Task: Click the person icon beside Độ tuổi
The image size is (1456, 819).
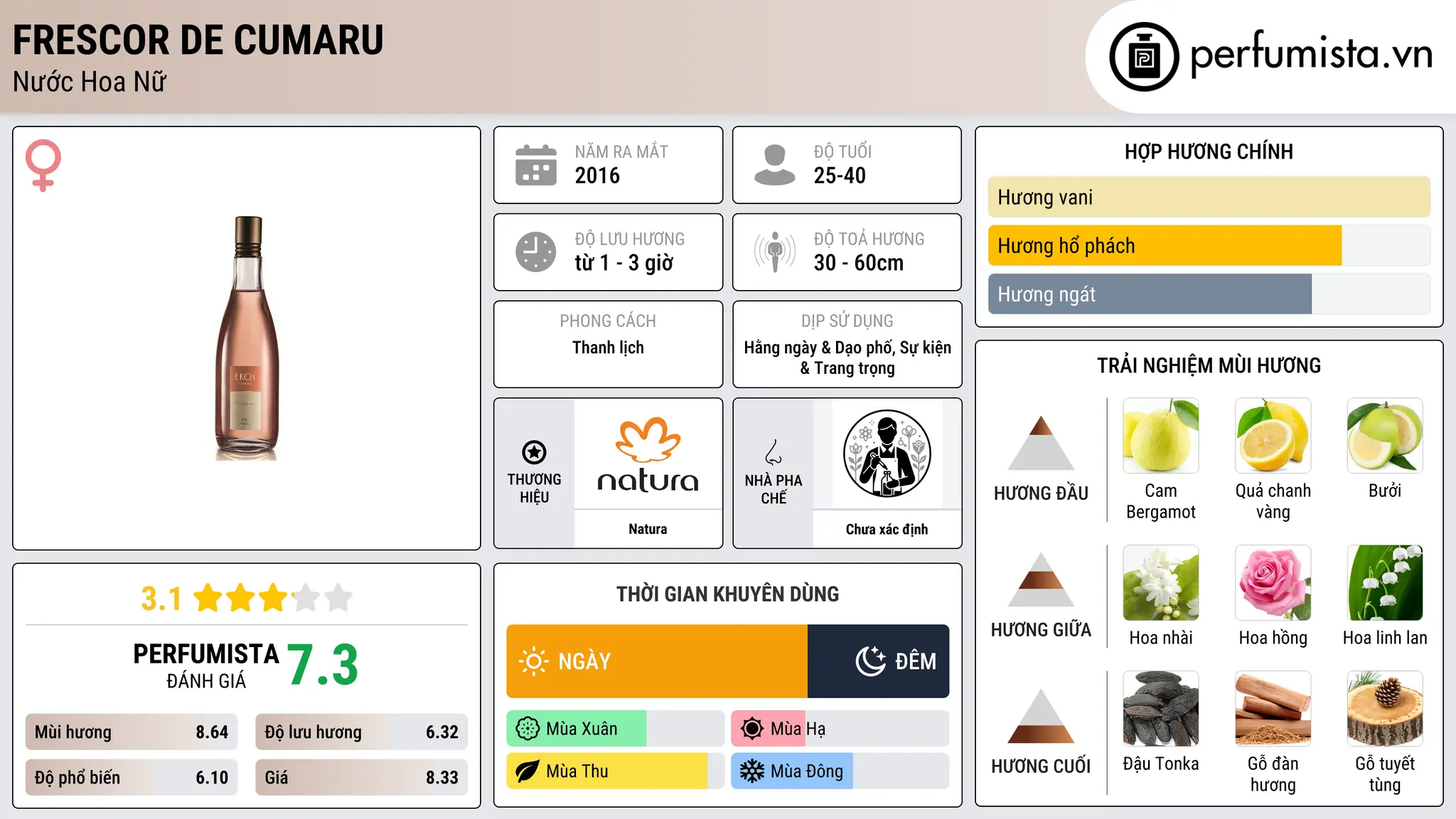Action: [775, 165]
